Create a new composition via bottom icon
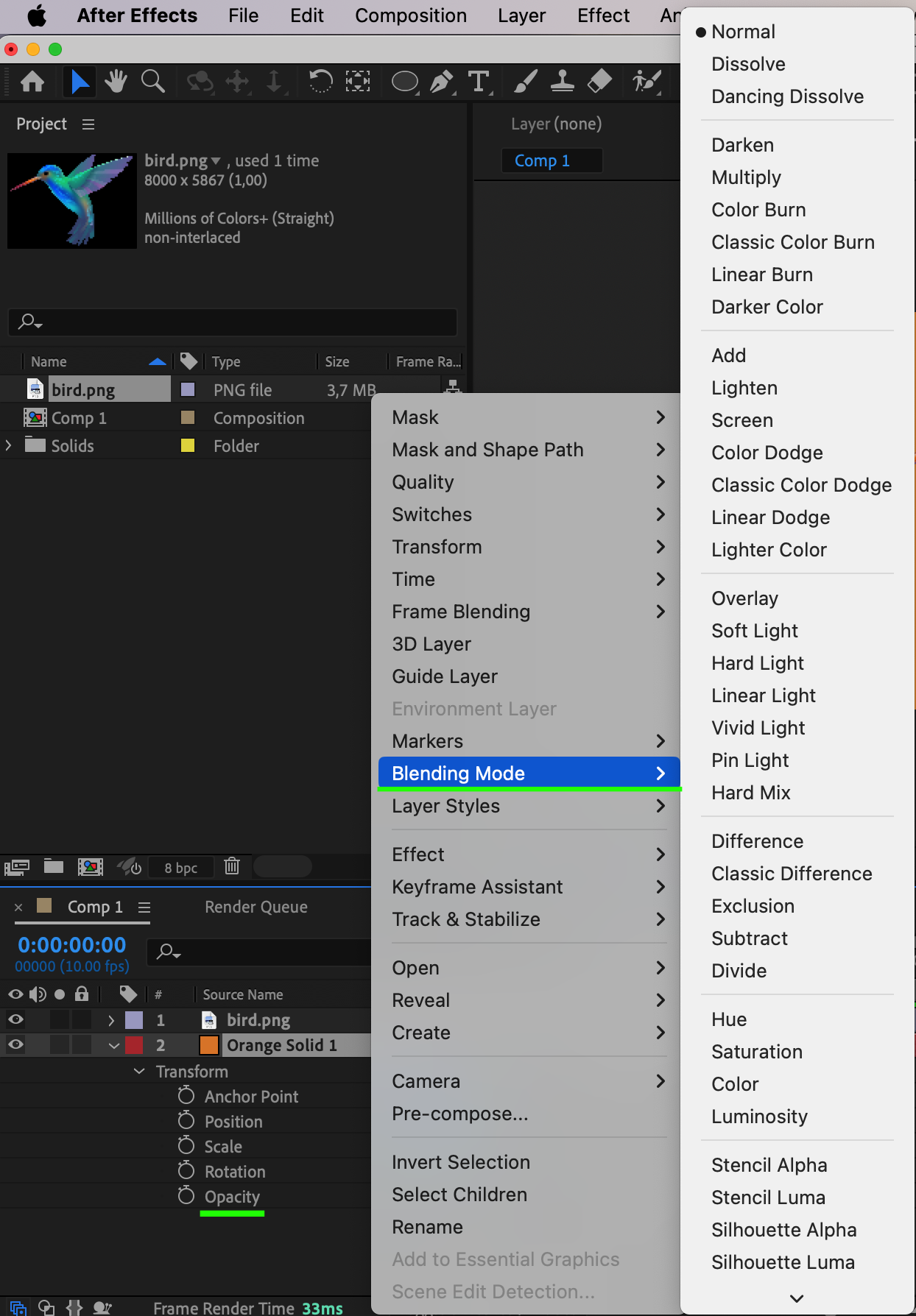The image size is (916, 1316). coord(91,866)
